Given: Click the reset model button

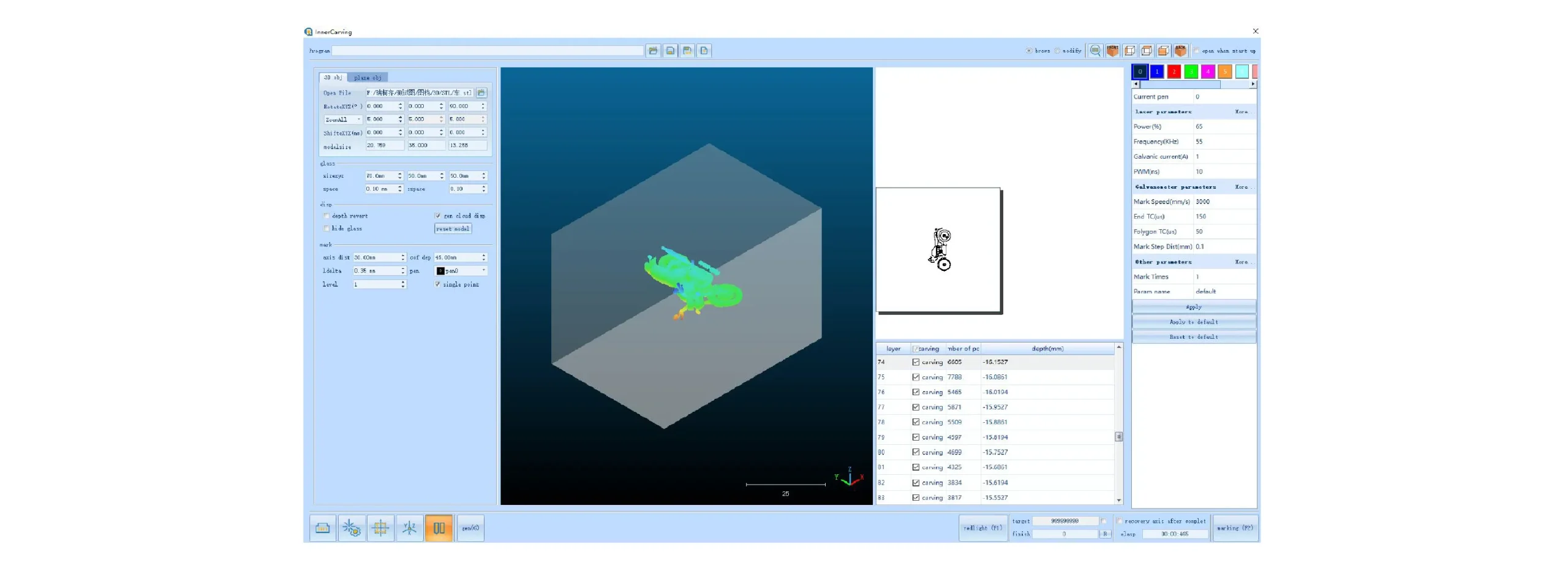Looking at the screenshot, I should 453,229.
